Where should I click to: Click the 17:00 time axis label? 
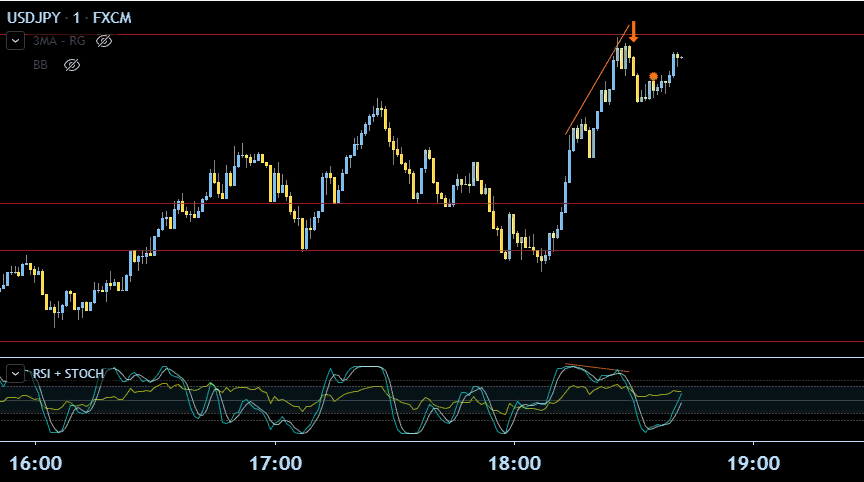[x=275, y=463]
